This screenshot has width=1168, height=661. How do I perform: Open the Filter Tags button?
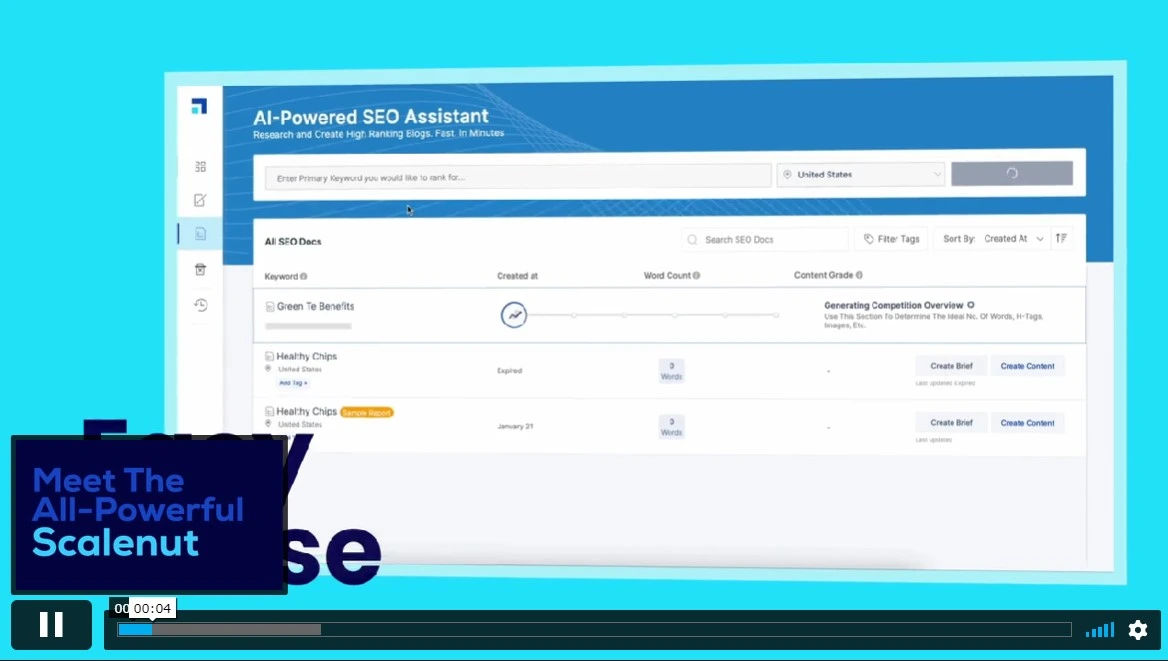(x=892, y=239)
